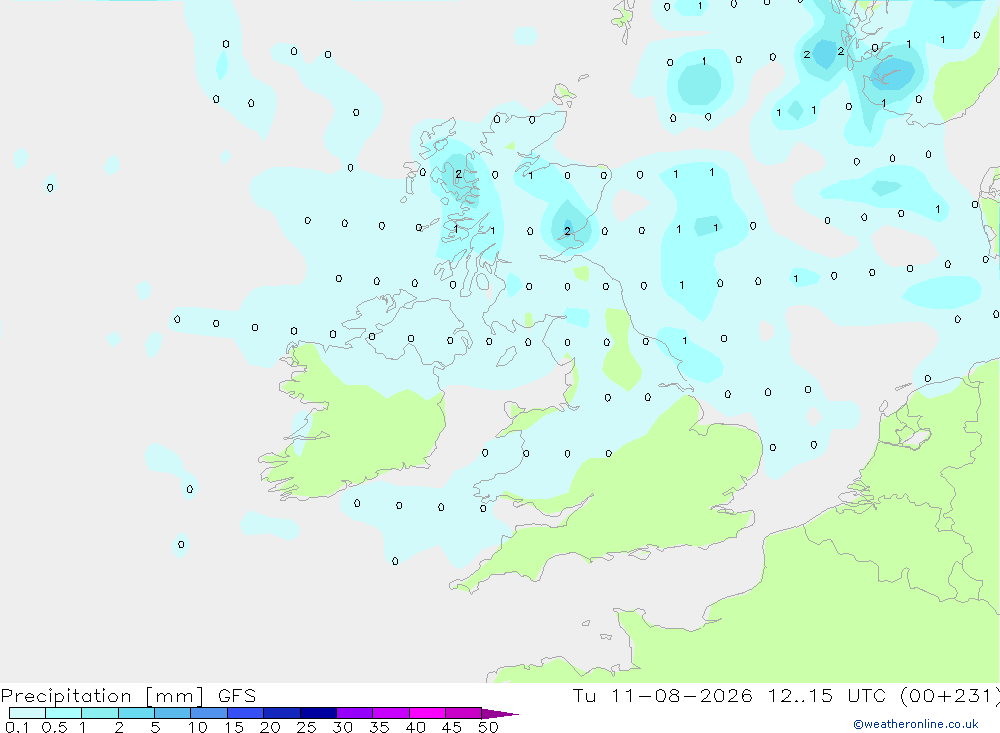Select the 20–25 mm dark blue legend swatch

282,713
